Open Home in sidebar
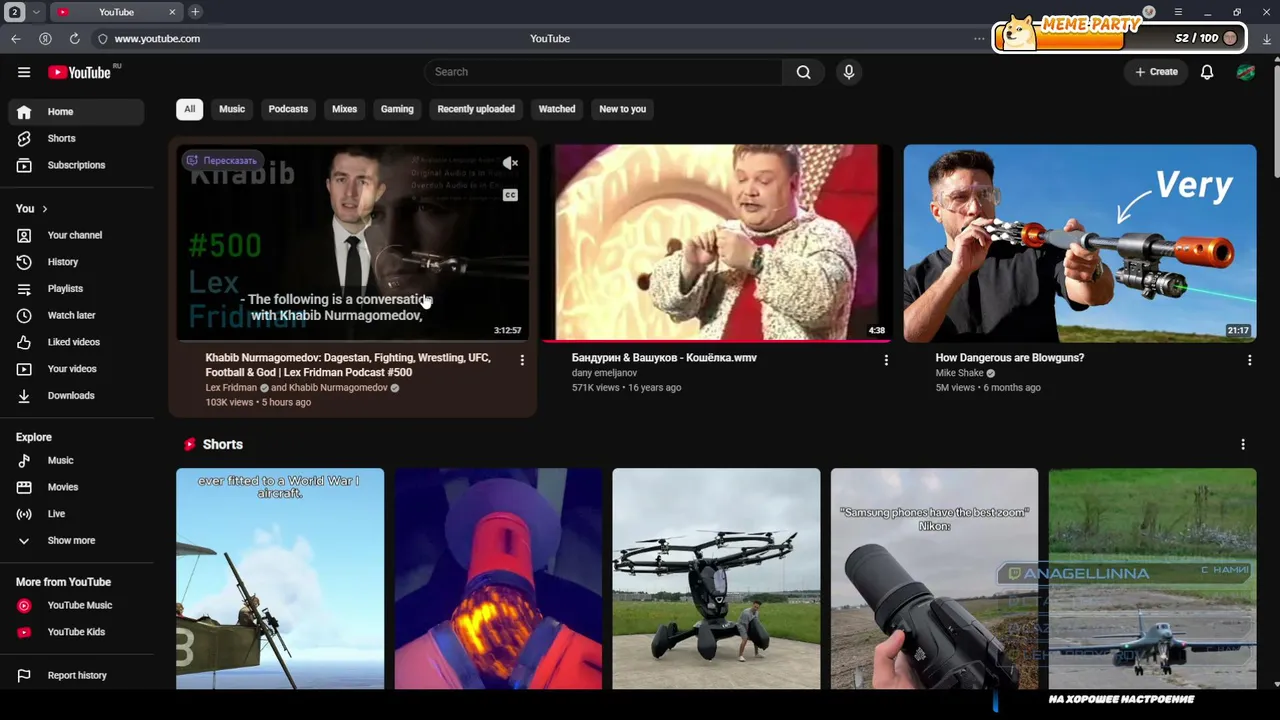This screenshot has width=1280, height=720. pyautogui.click(x=76, y=112)
